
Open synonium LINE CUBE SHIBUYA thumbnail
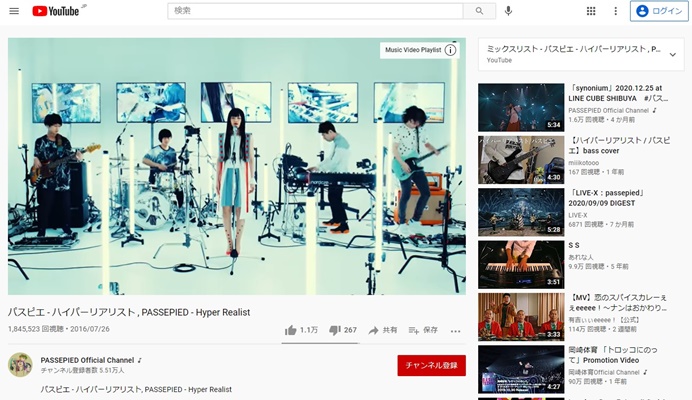pyautogui.click(x=521, y=107)
